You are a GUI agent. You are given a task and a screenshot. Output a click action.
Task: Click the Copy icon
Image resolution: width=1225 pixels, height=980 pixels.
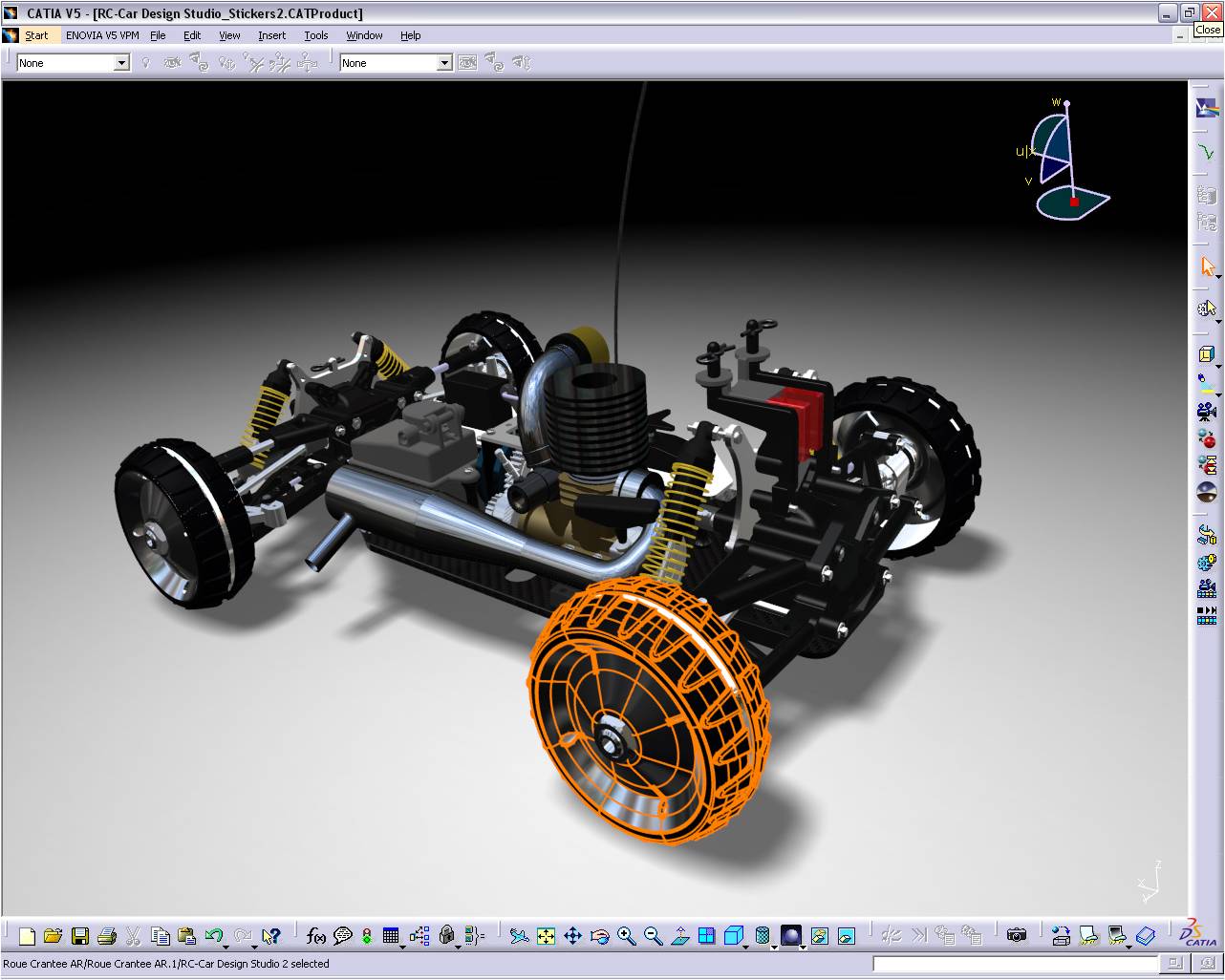[161, 936]
